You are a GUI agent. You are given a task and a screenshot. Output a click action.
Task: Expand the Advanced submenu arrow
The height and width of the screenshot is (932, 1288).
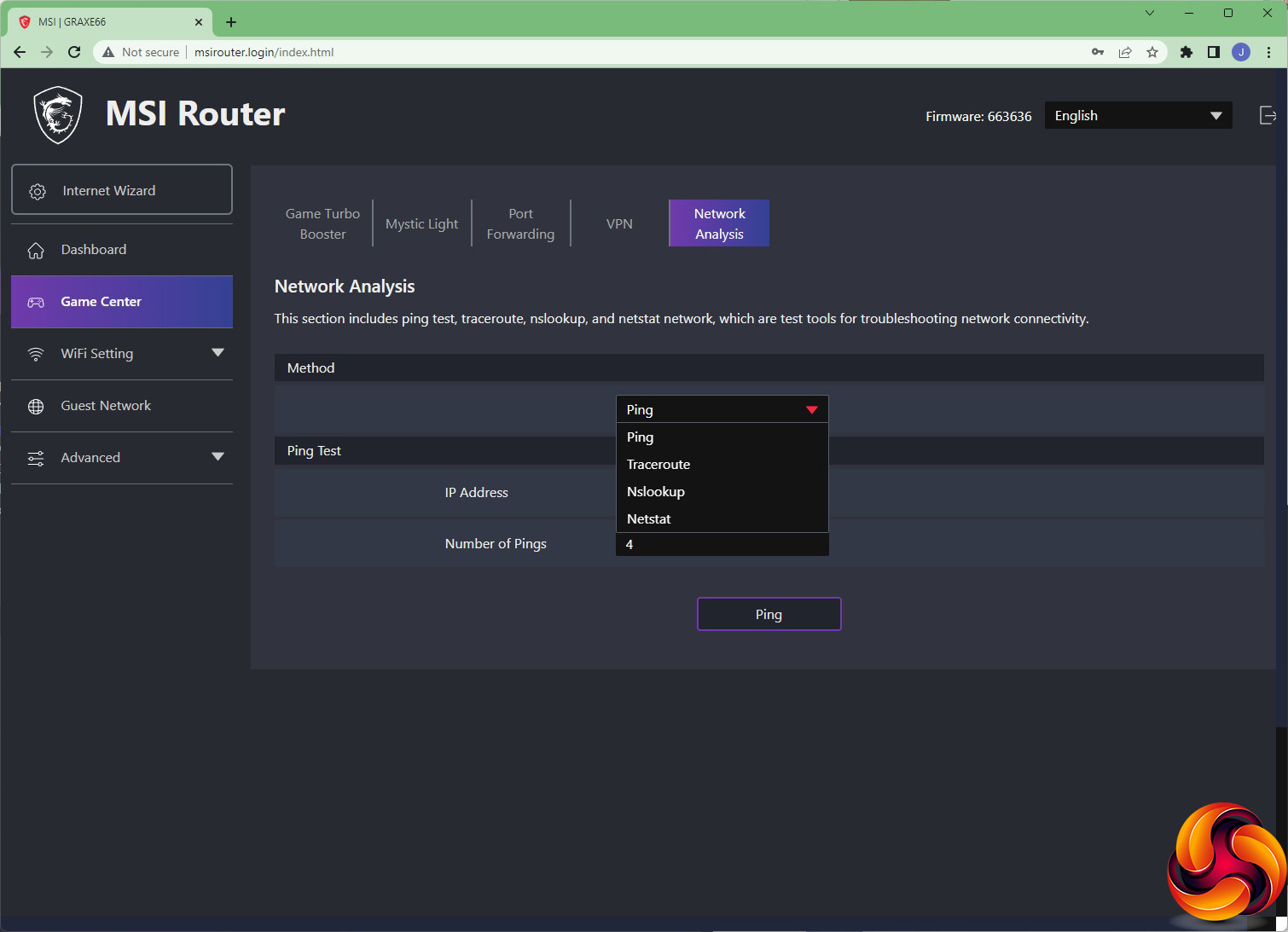(x=218, y=457)
